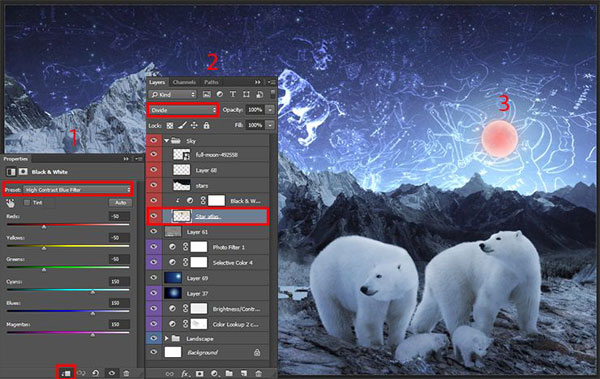The height and width of the screenshot is (379, 600).
Task: Open the Layers panel flyout menu
Action: coord(271,82)
